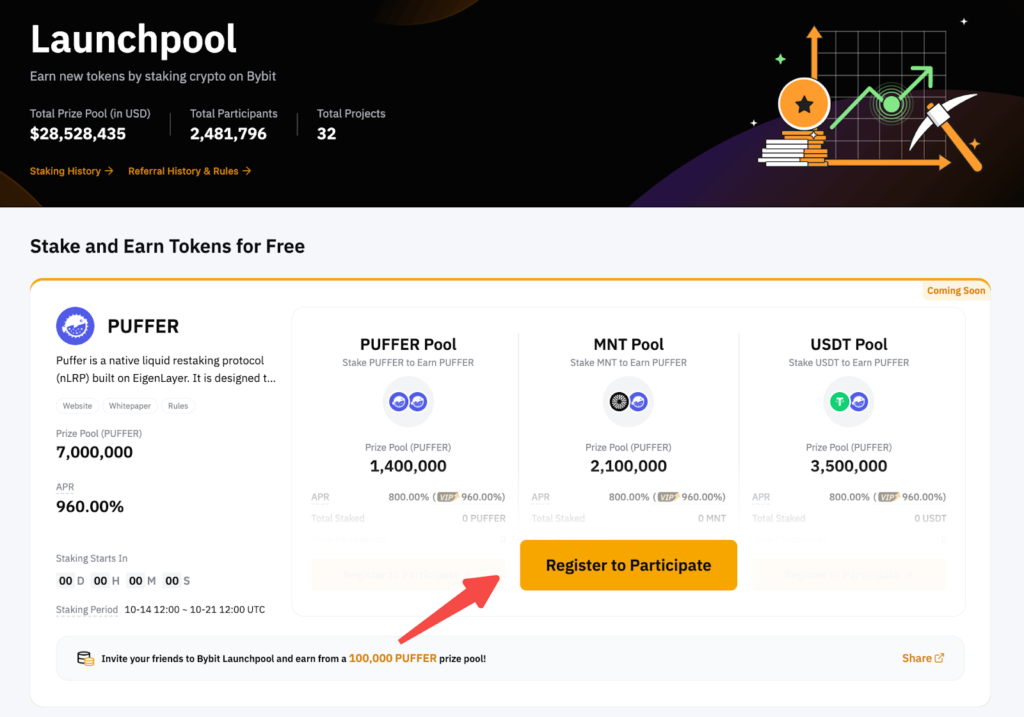Viewport: 1024px width, 717px height.
Task: Open the Website link for Puffer
Action: click(x=76, y=406)
